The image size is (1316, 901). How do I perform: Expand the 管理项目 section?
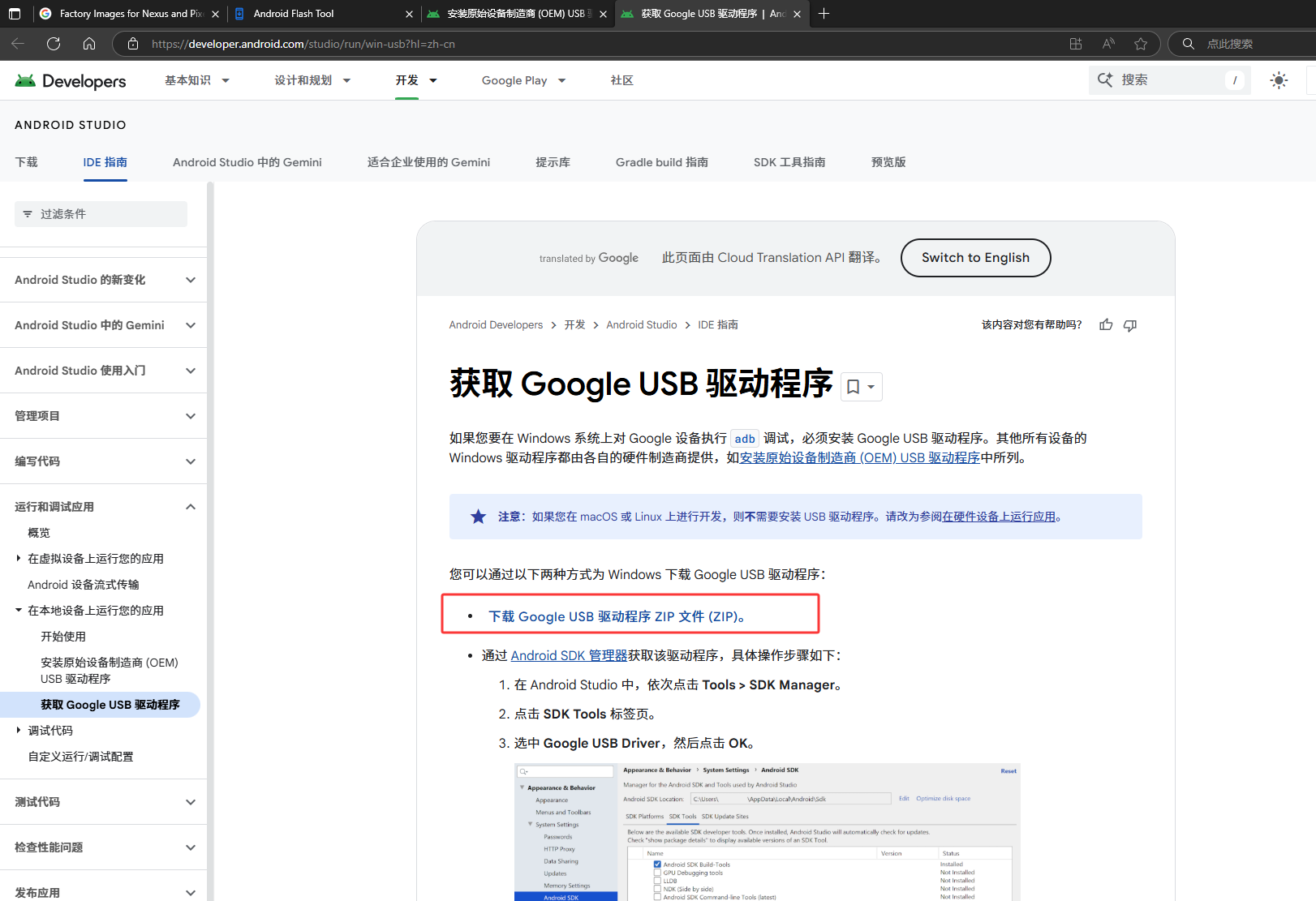pos(191,416)
